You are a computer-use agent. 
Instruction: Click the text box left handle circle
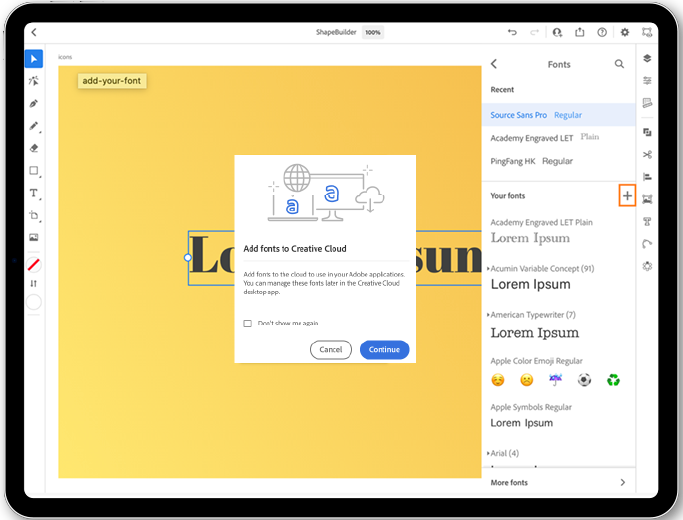click(x=188, y=258)
